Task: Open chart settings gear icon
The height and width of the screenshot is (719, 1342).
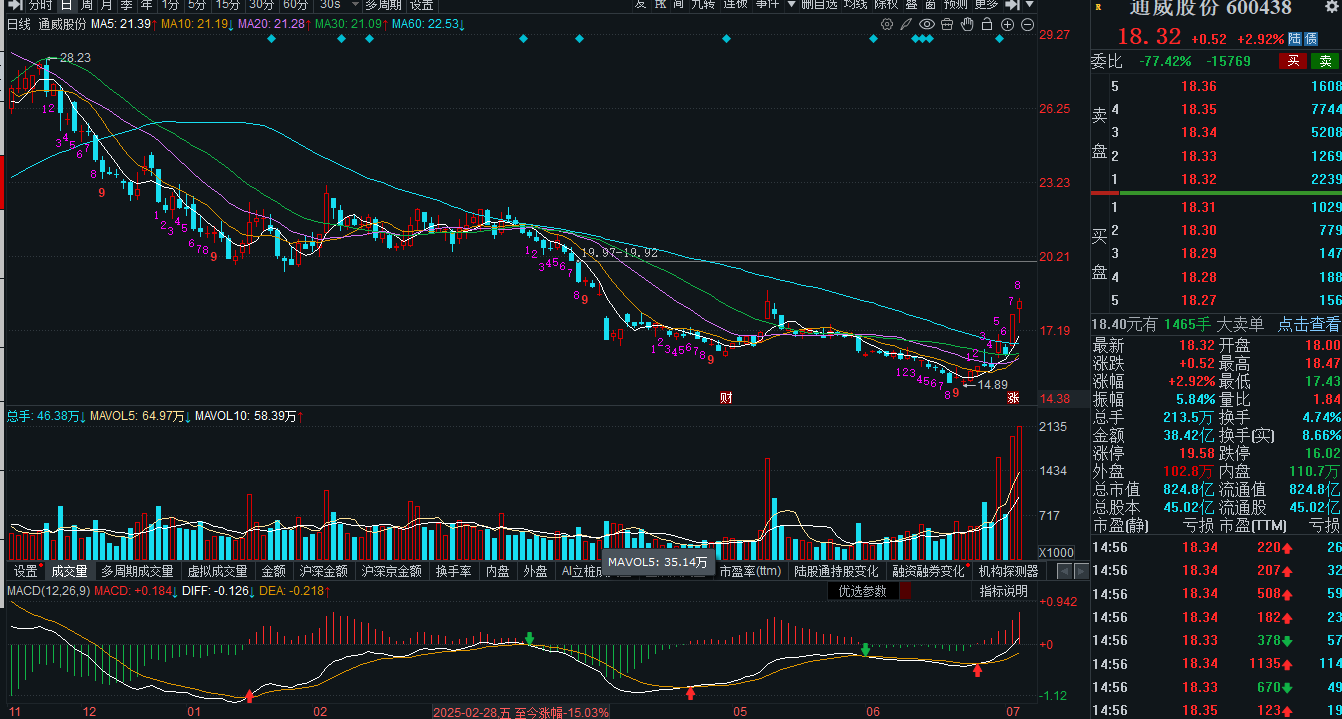Action: [887, 24]
